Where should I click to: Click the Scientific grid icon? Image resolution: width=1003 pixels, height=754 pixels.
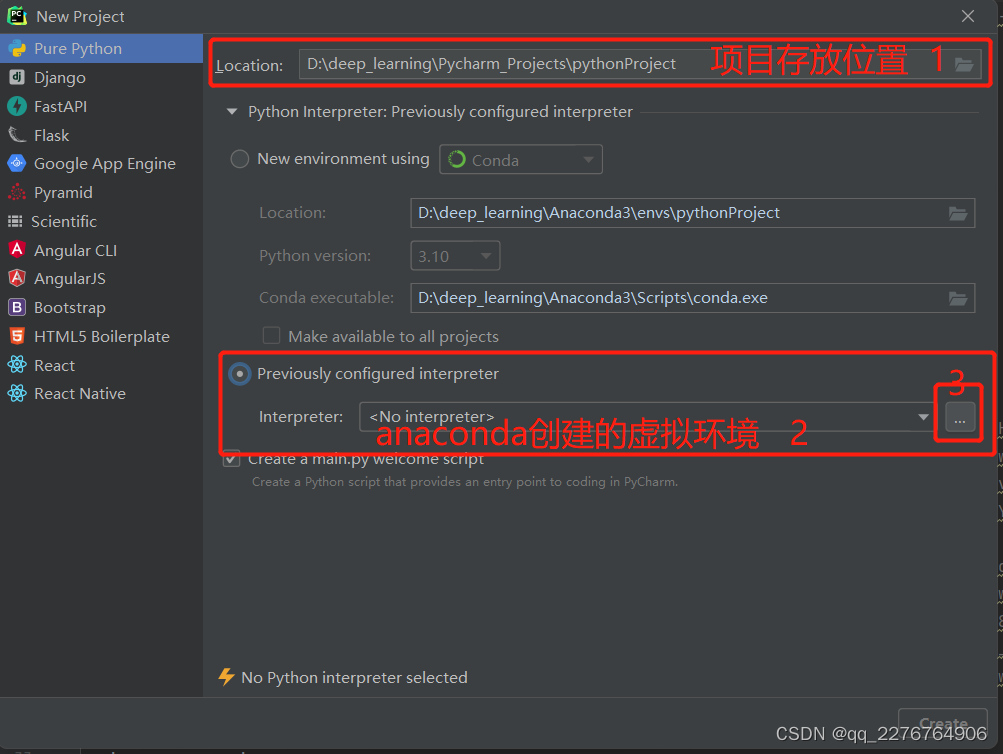pyautogui.click(x=15, y=221)
